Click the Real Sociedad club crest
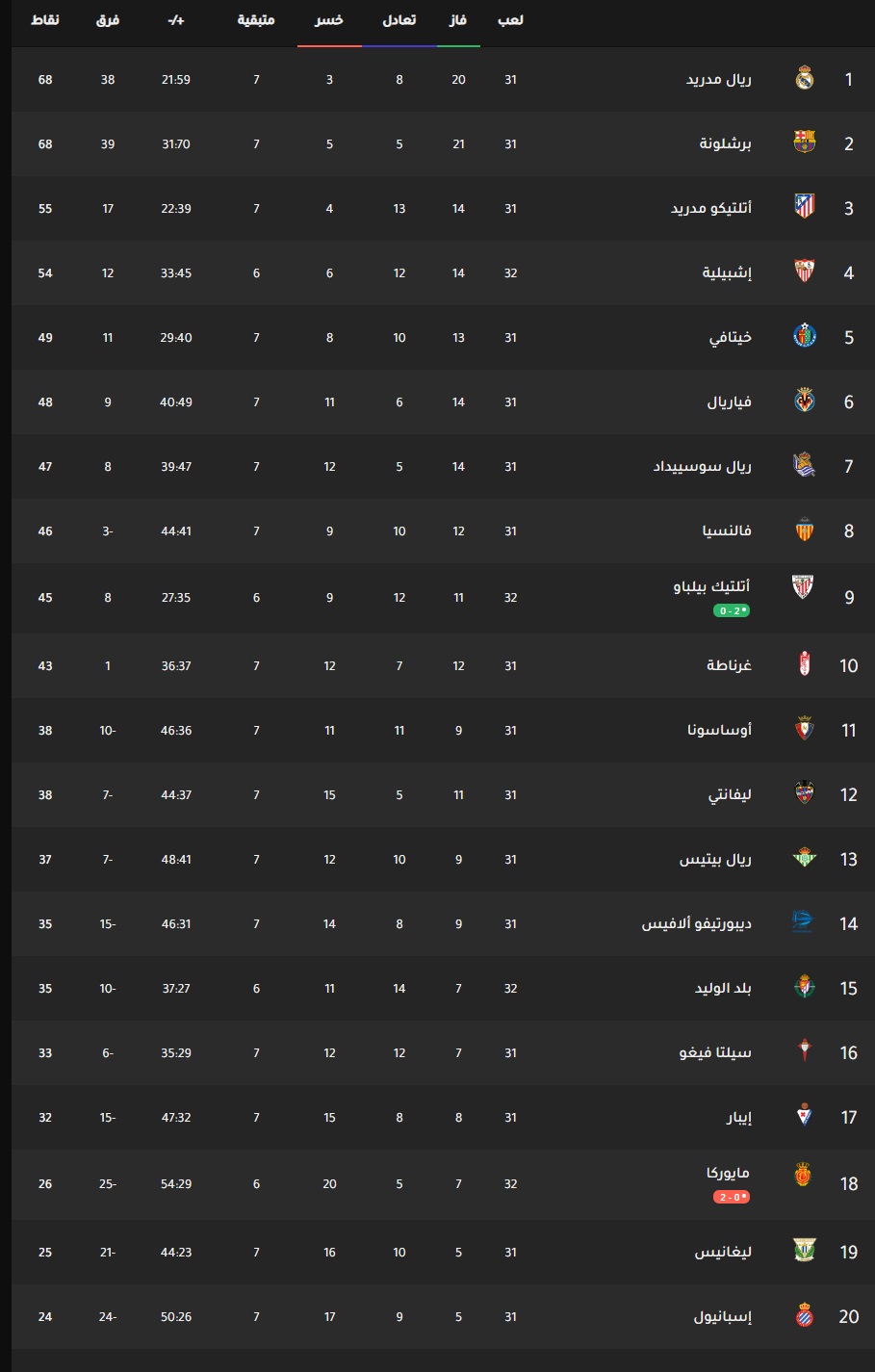Screen dimensions: 875x1372 [x=805, y=466]
